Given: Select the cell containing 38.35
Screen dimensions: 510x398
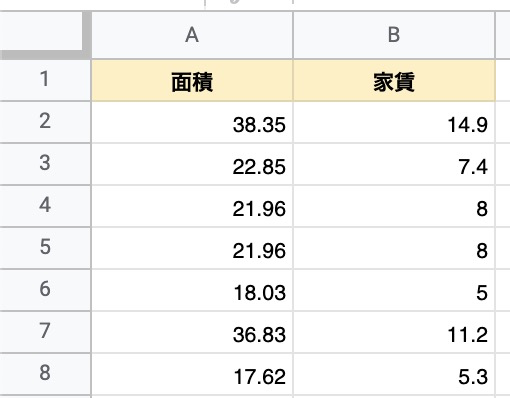Looking at the screenshot, I should click(x=192, y=122).
